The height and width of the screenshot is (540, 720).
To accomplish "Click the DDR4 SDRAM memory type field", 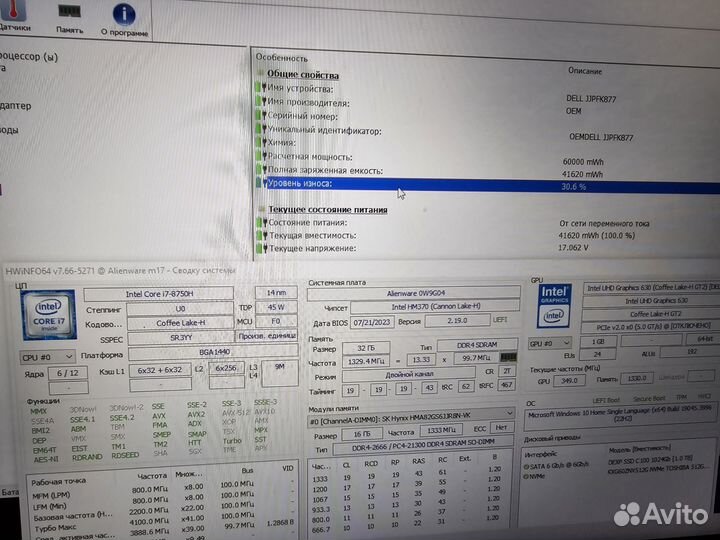I will pos(477,344).
